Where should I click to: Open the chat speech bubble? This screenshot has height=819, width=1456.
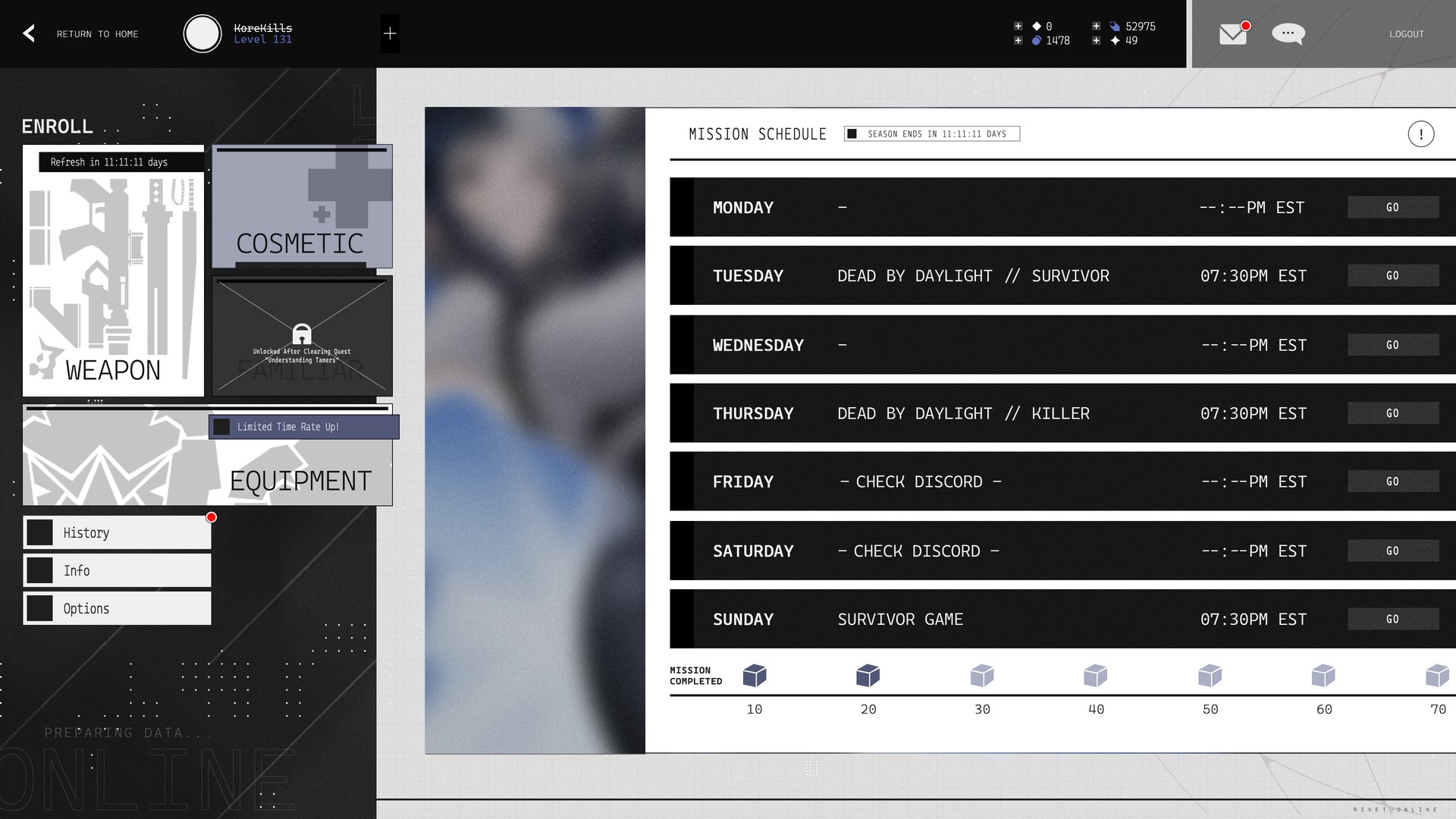coord(1288,33)
